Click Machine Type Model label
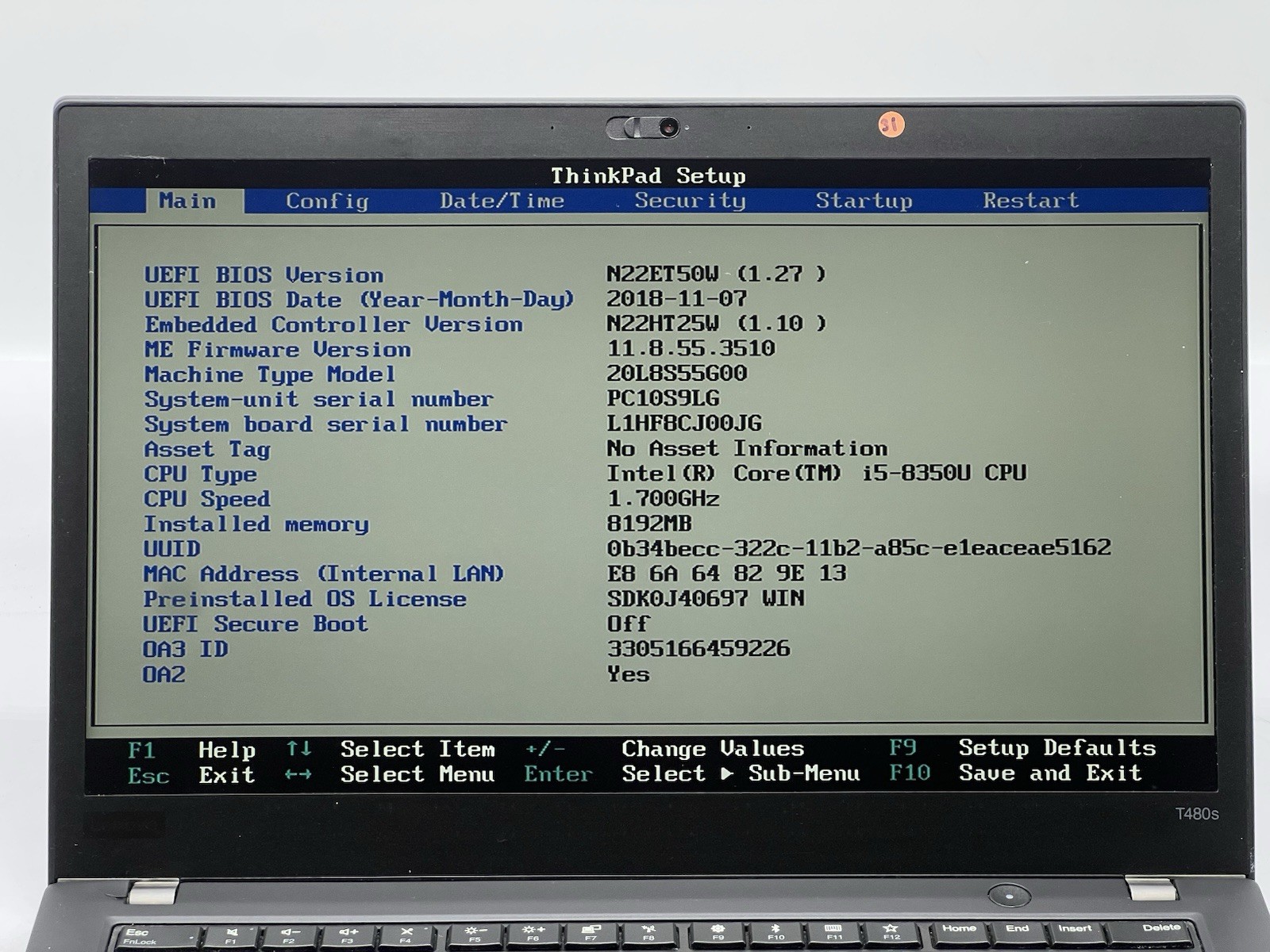The image size is (1270, 952). click(269, 375)
